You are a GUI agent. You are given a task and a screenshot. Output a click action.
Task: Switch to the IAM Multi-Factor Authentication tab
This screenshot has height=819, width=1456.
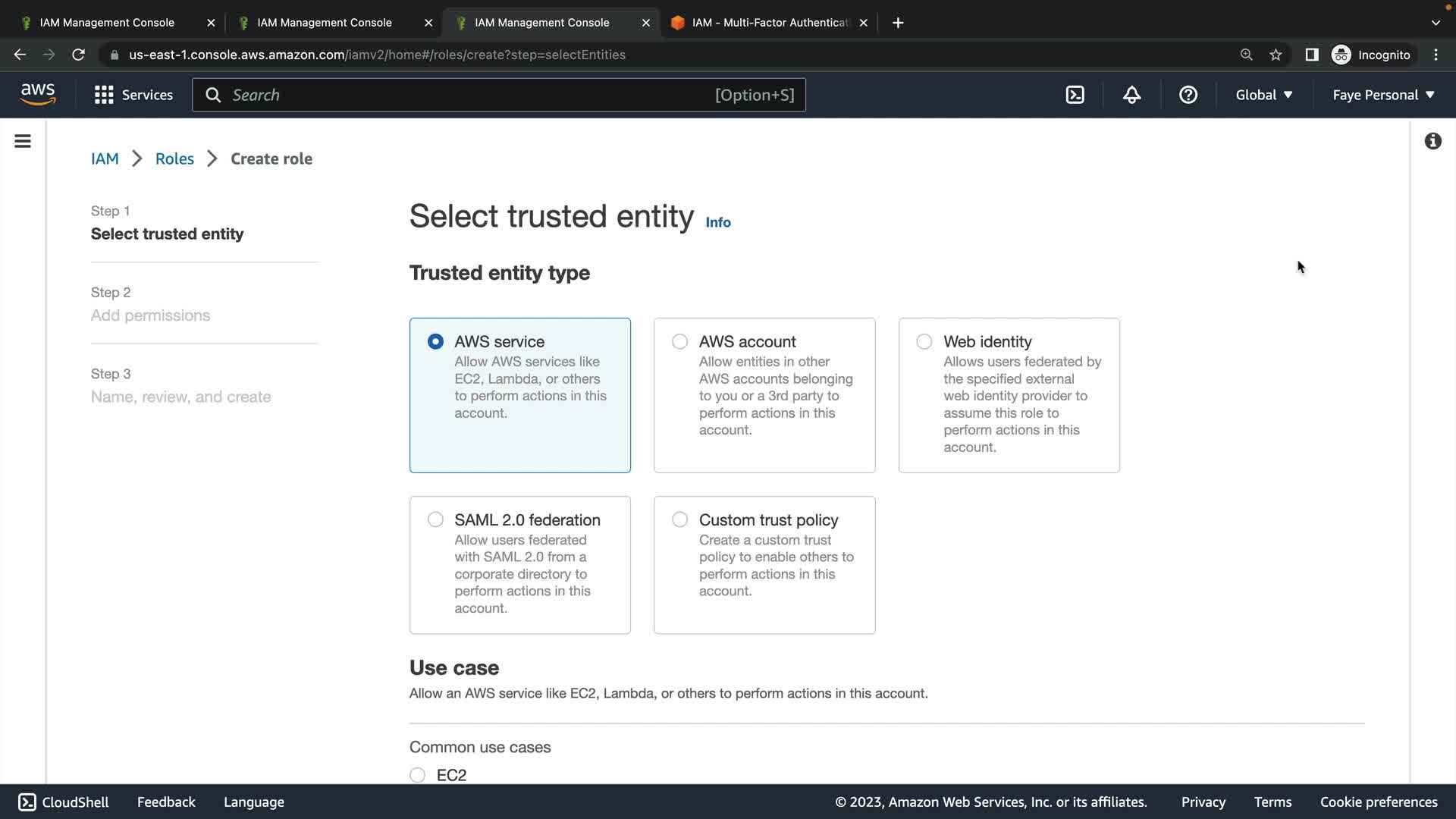(770, 23)
